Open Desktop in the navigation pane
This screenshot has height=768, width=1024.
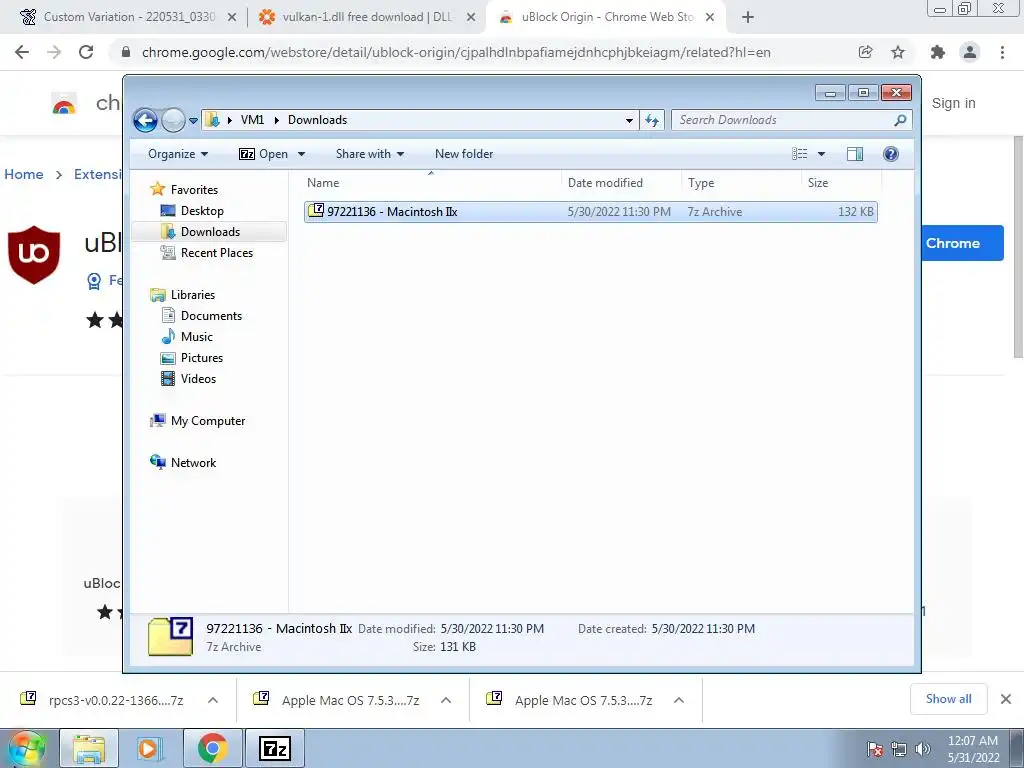point(202,211)
